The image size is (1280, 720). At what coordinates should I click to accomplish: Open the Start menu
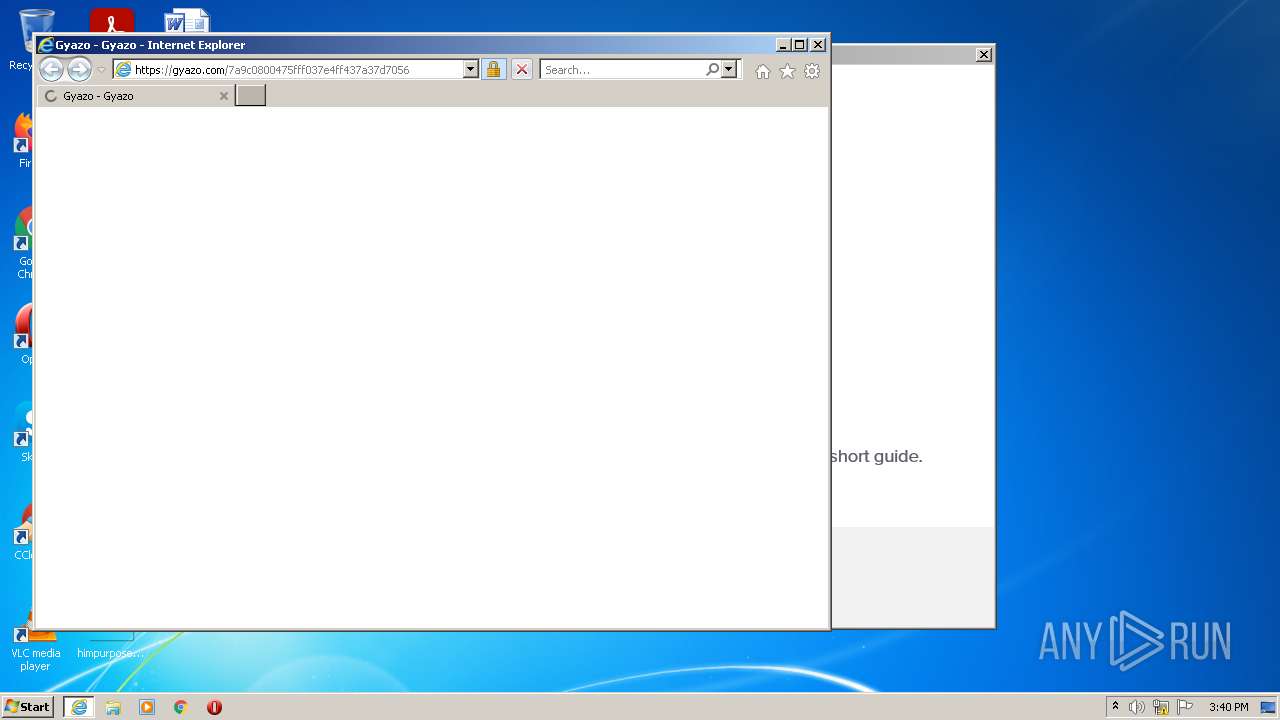tap(27, 707)
